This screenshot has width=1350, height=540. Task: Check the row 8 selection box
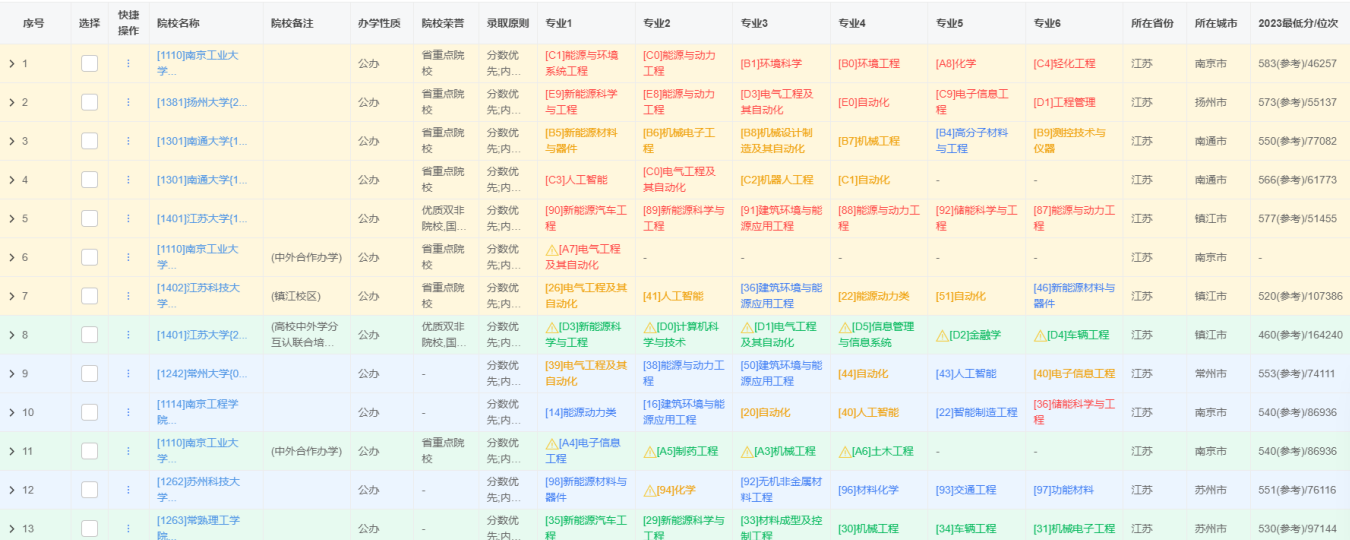[90, 335]
